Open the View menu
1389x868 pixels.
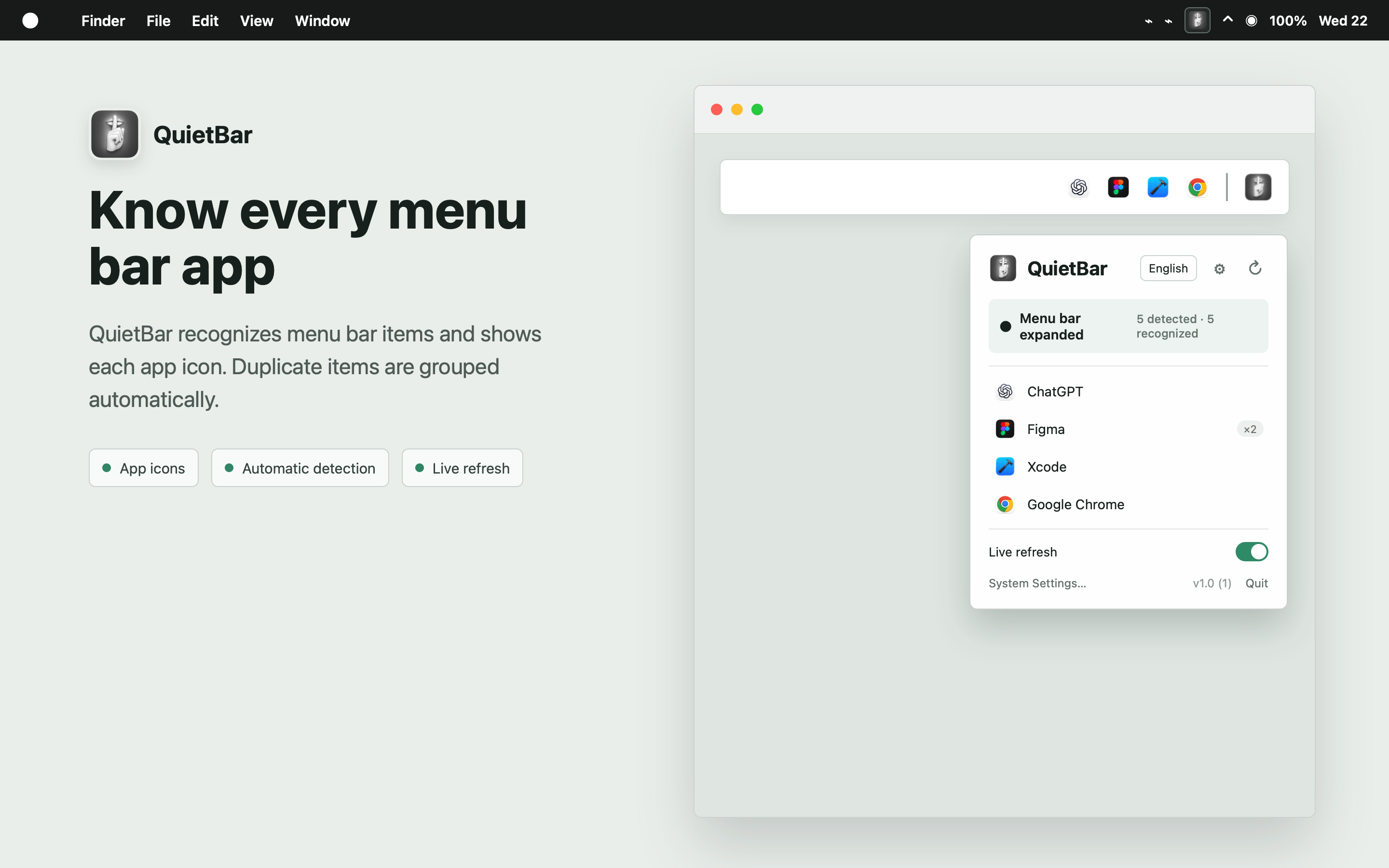(257, 21)
